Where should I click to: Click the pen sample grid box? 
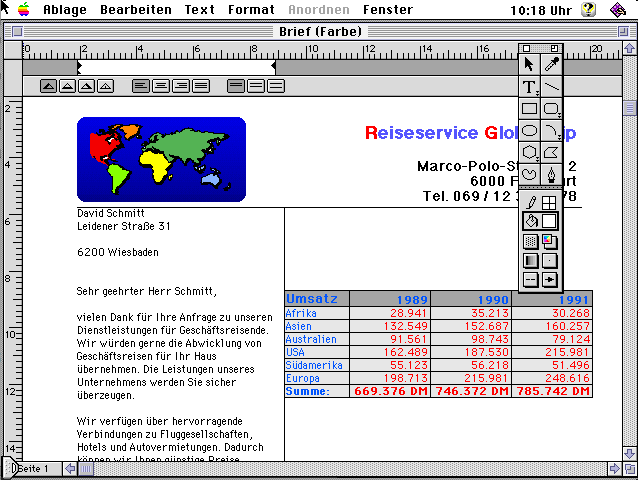click(x=549, y=202)
